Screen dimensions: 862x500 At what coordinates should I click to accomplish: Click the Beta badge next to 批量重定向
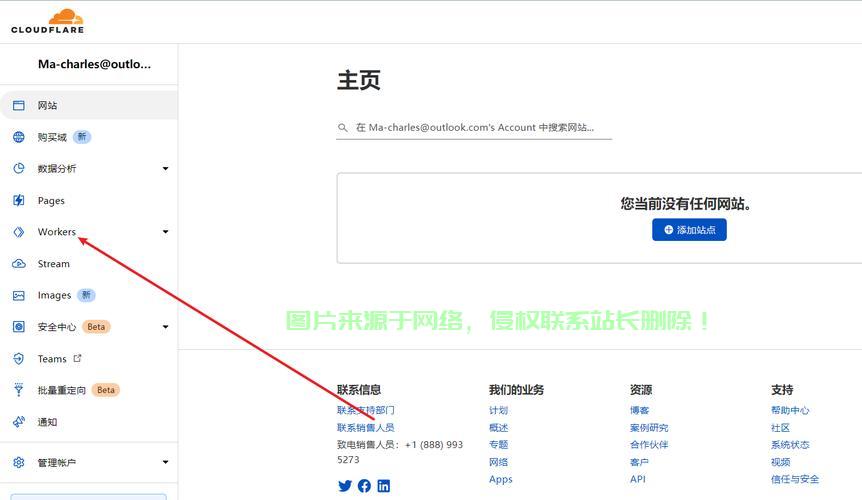(106, 390)
